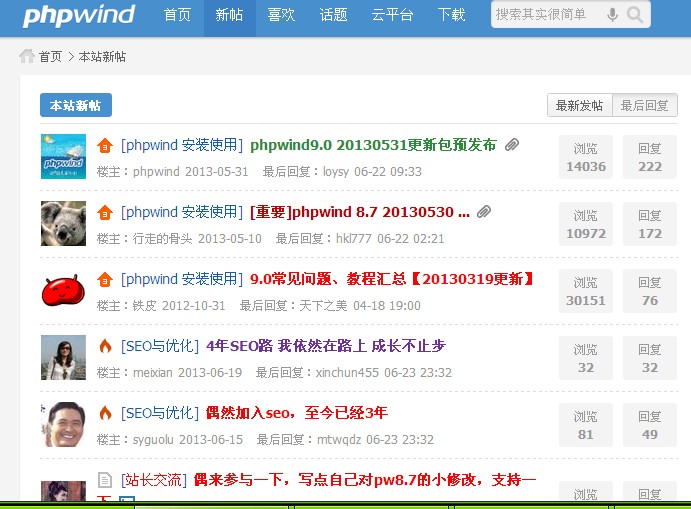Open the phpwind user avatar
This screenshot has height=509, width=691.
[x=63, y=156]
